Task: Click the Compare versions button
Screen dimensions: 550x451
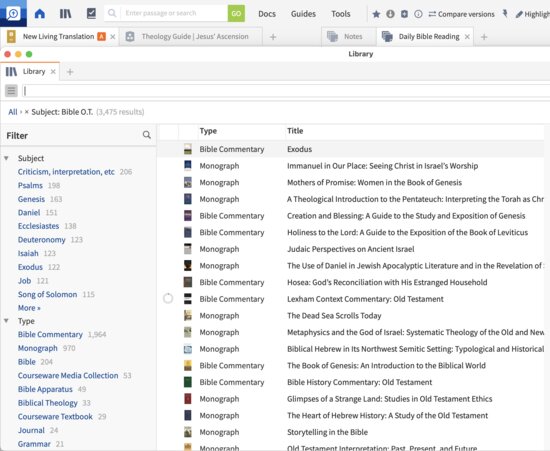Action: [x=461, y=14]
